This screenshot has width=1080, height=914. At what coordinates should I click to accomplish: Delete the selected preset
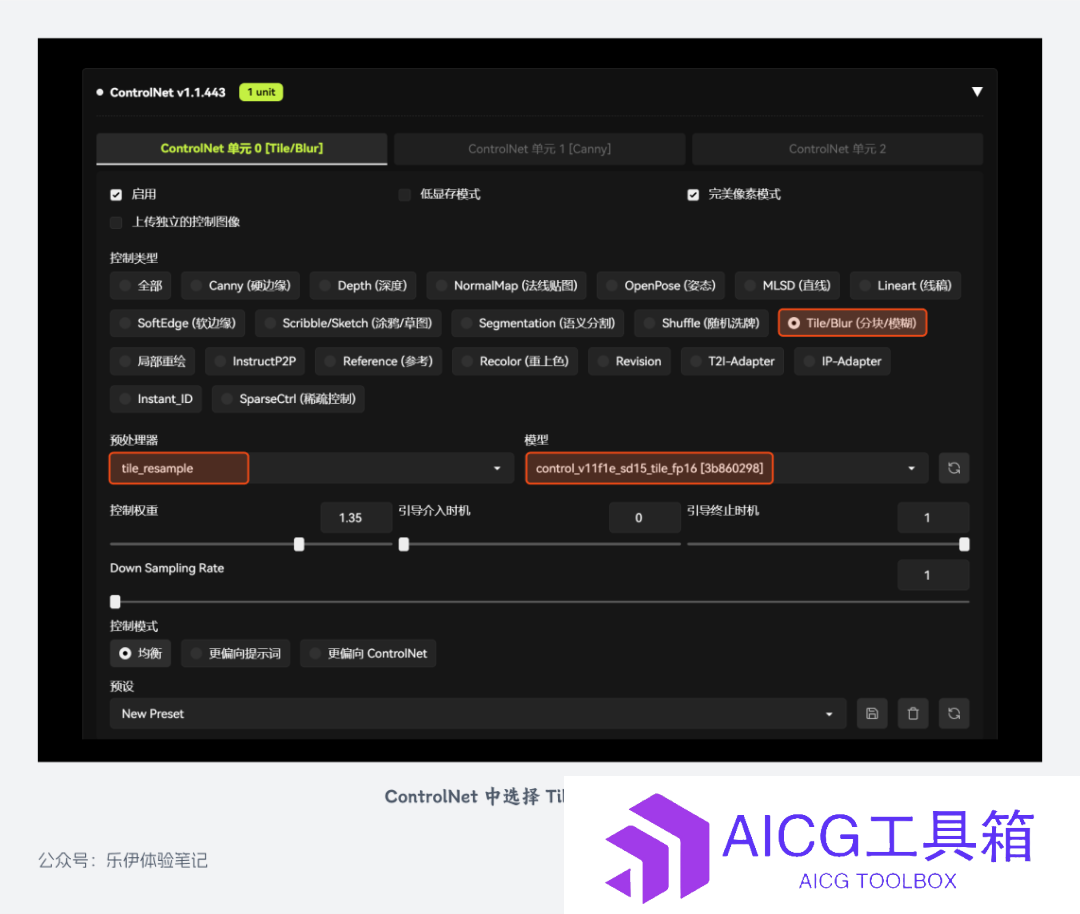pos(913,714)
